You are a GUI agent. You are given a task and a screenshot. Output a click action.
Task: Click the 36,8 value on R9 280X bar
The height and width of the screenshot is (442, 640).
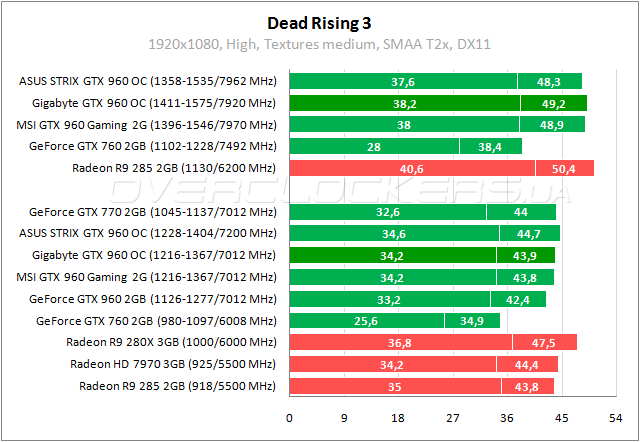pyautogui.click(x=401, y=342)
